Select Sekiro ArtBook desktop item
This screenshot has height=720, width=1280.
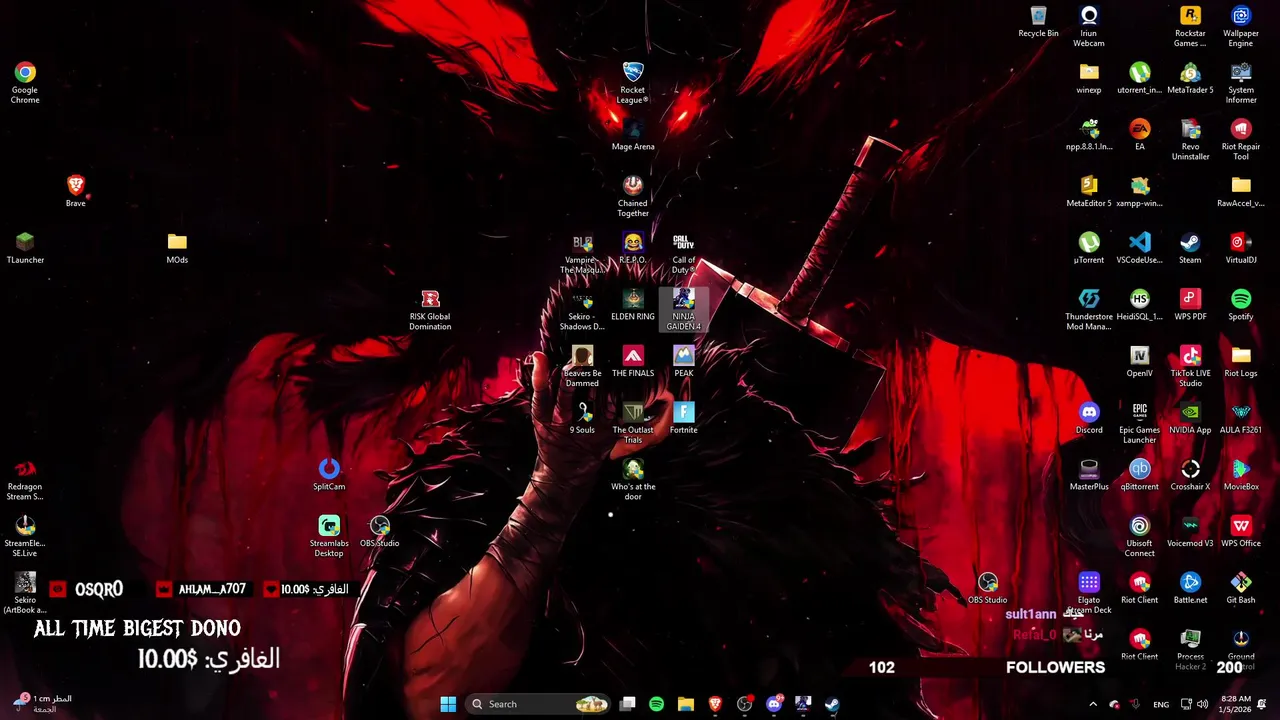25,592
